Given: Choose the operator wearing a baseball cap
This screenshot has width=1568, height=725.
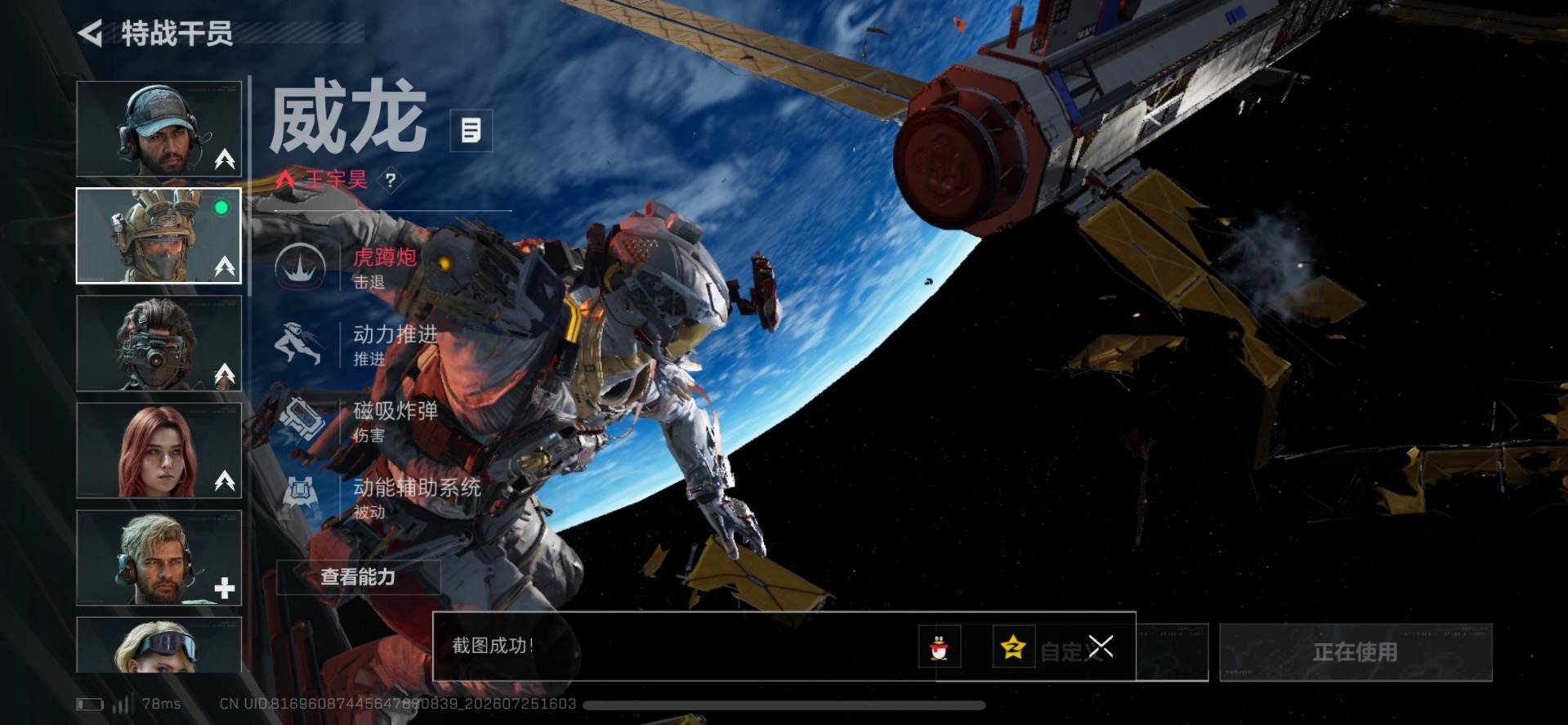Looking at the screenshot, I should point(159,128).
